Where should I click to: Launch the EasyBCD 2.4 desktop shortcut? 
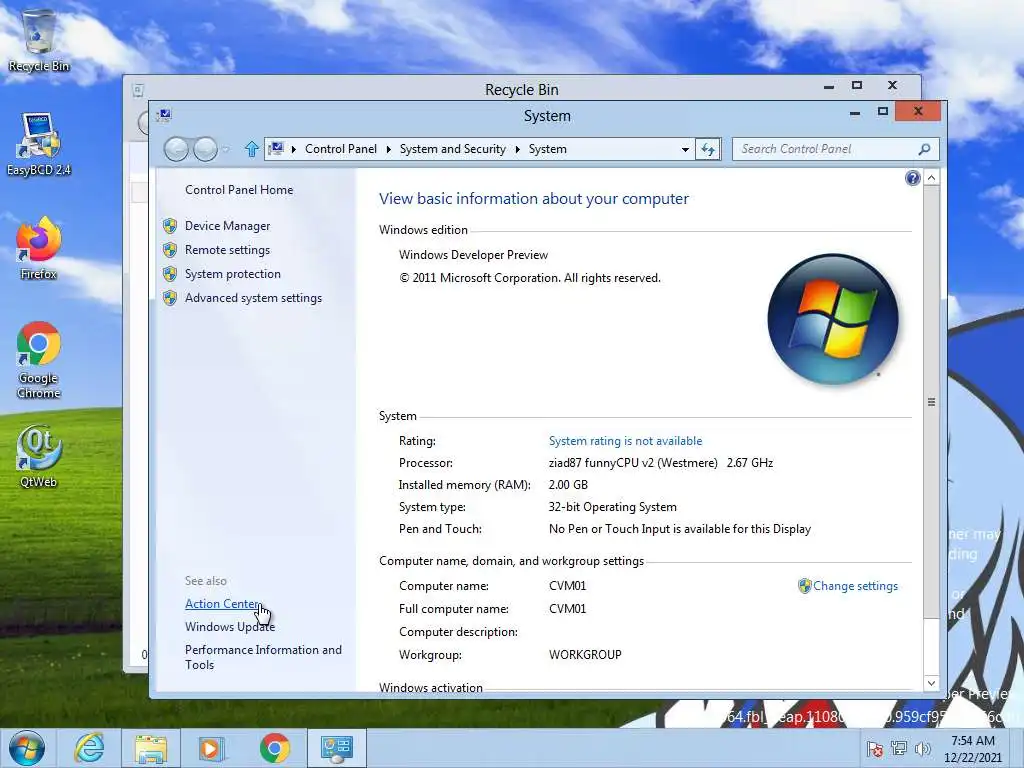tap(39, 144)
